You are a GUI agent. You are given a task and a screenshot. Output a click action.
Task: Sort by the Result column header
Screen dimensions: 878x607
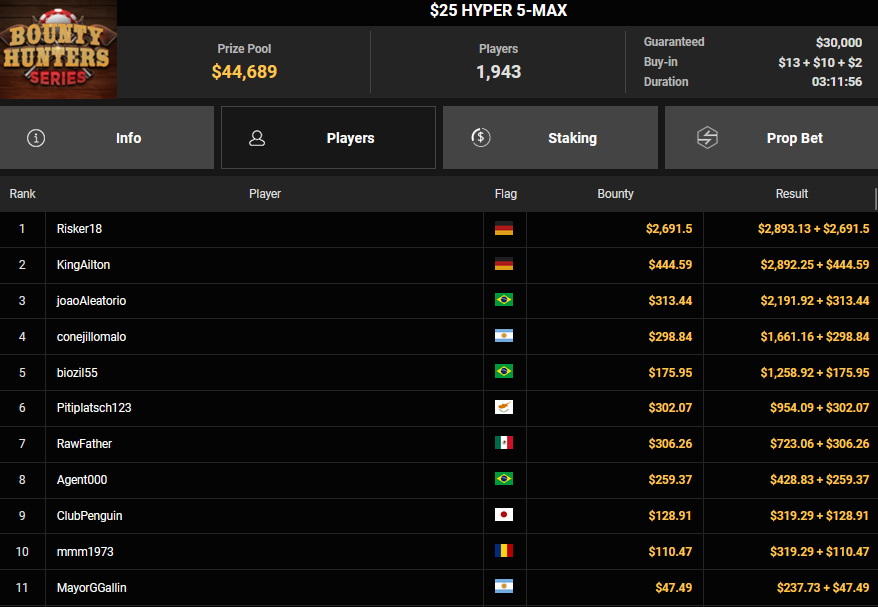[791, 194]
